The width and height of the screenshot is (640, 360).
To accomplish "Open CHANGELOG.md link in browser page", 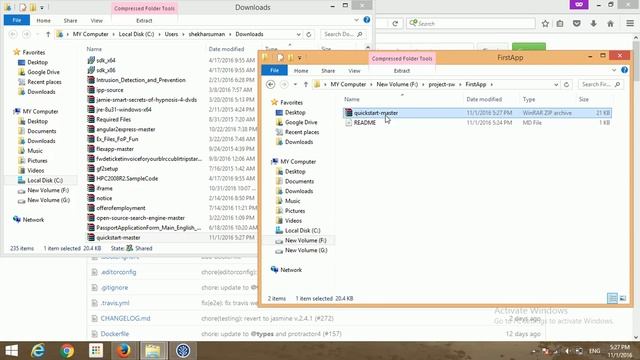I will [x=125, y=318].
